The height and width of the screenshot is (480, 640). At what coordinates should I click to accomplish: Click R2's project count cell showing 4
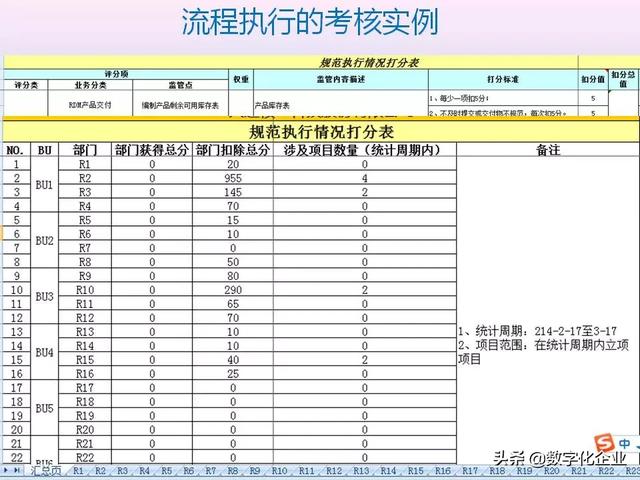click(x=364, y=178)
